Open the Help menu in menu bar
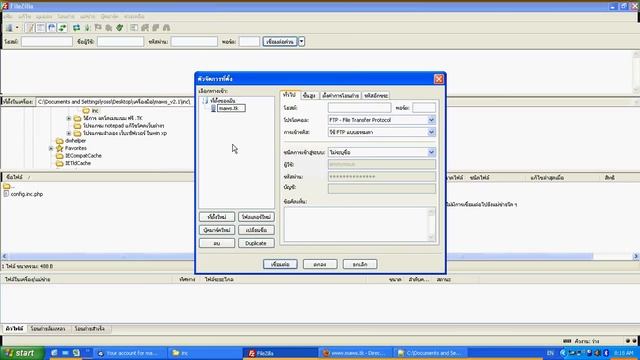This screenshot has height=360, width=640. coord(134,17)
